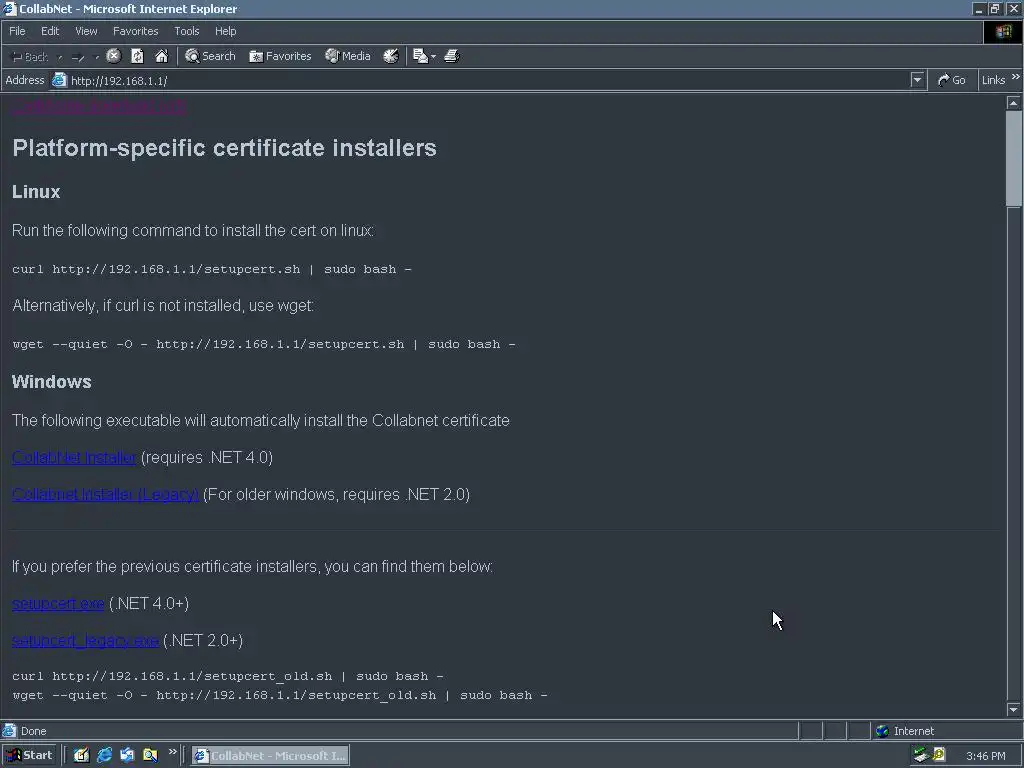1024x768 pixels.
Task: Click the Start button
Action: 29,755
